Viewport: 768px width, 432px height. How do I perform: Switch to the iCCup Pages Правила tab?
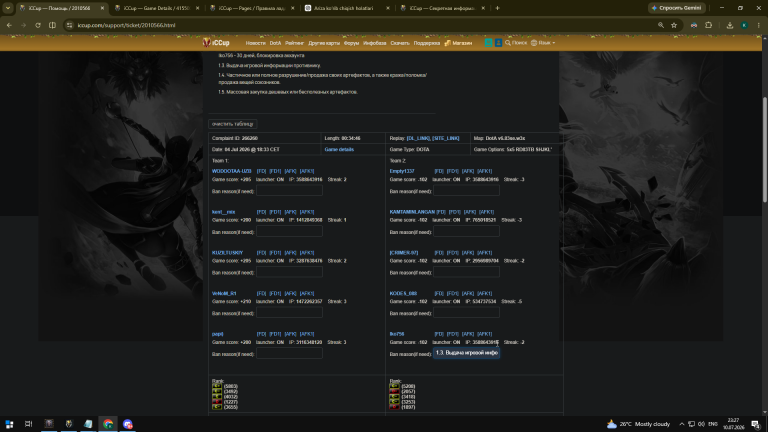click(251, 8)
